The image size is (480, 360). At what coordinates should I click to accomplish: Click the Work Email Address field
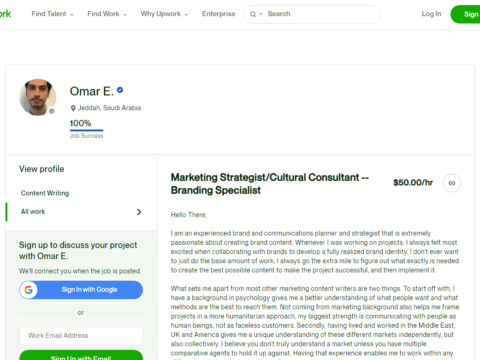(81, 336)
